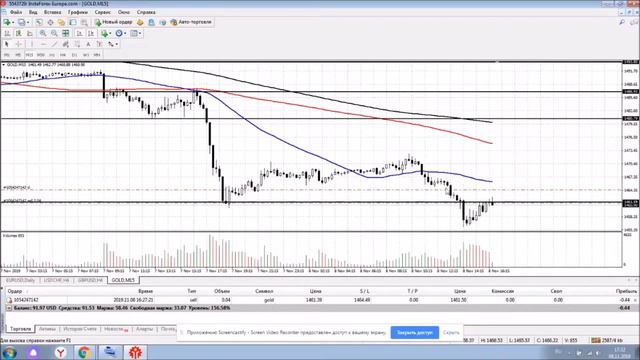This screenshot has height=360, width=640.
Task: Expand the arrows tool dropdown arrow
Action: (x=117, y=44)
